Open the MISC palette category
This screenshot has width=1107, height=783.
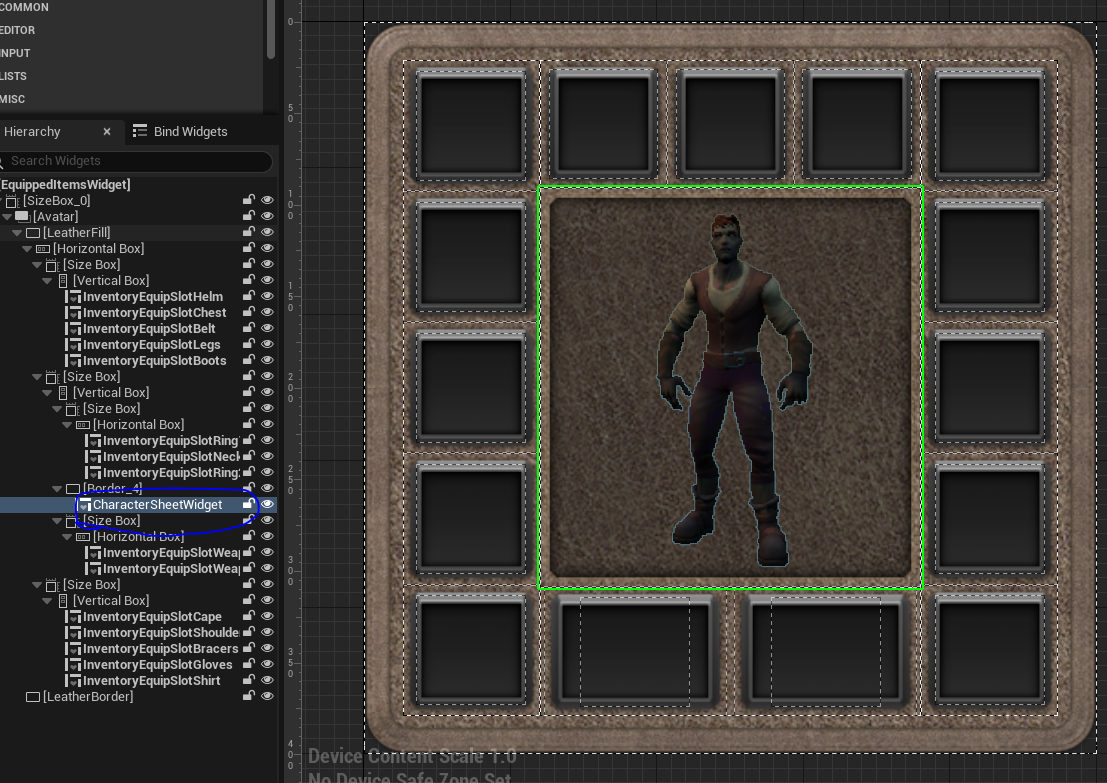tap(12, 99)
